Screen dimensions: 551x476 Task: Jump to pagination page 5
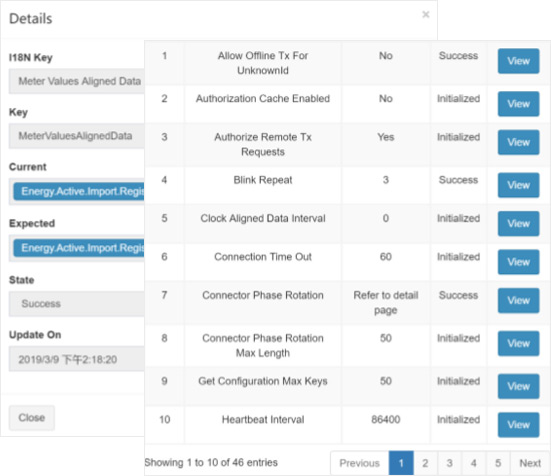tap(498, 463)
